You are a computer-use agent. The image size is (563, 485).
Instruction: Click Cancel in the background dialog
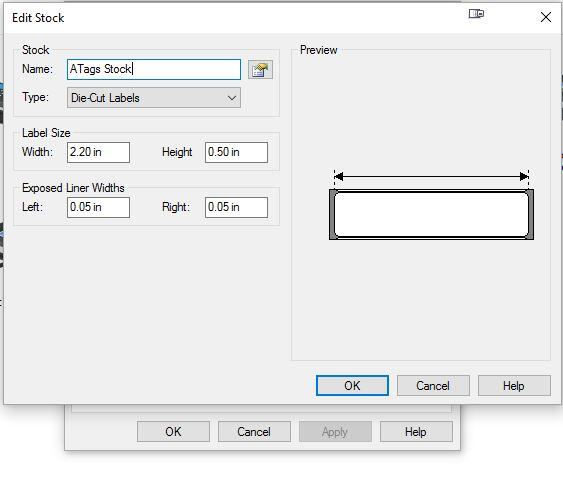click(x=254, y=432)
